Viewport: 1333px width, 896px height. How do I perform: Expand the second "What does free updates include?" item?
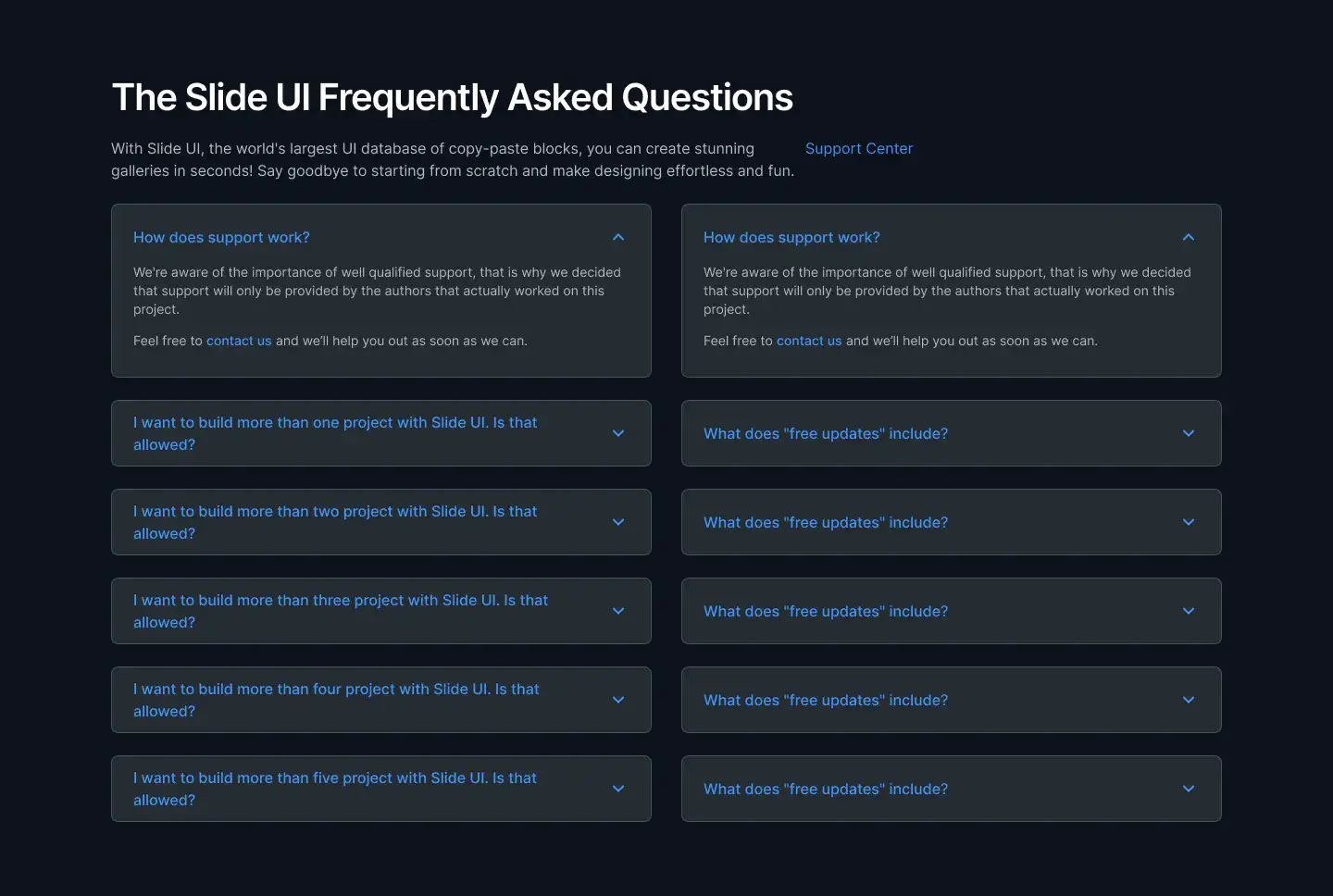point(826,522)
